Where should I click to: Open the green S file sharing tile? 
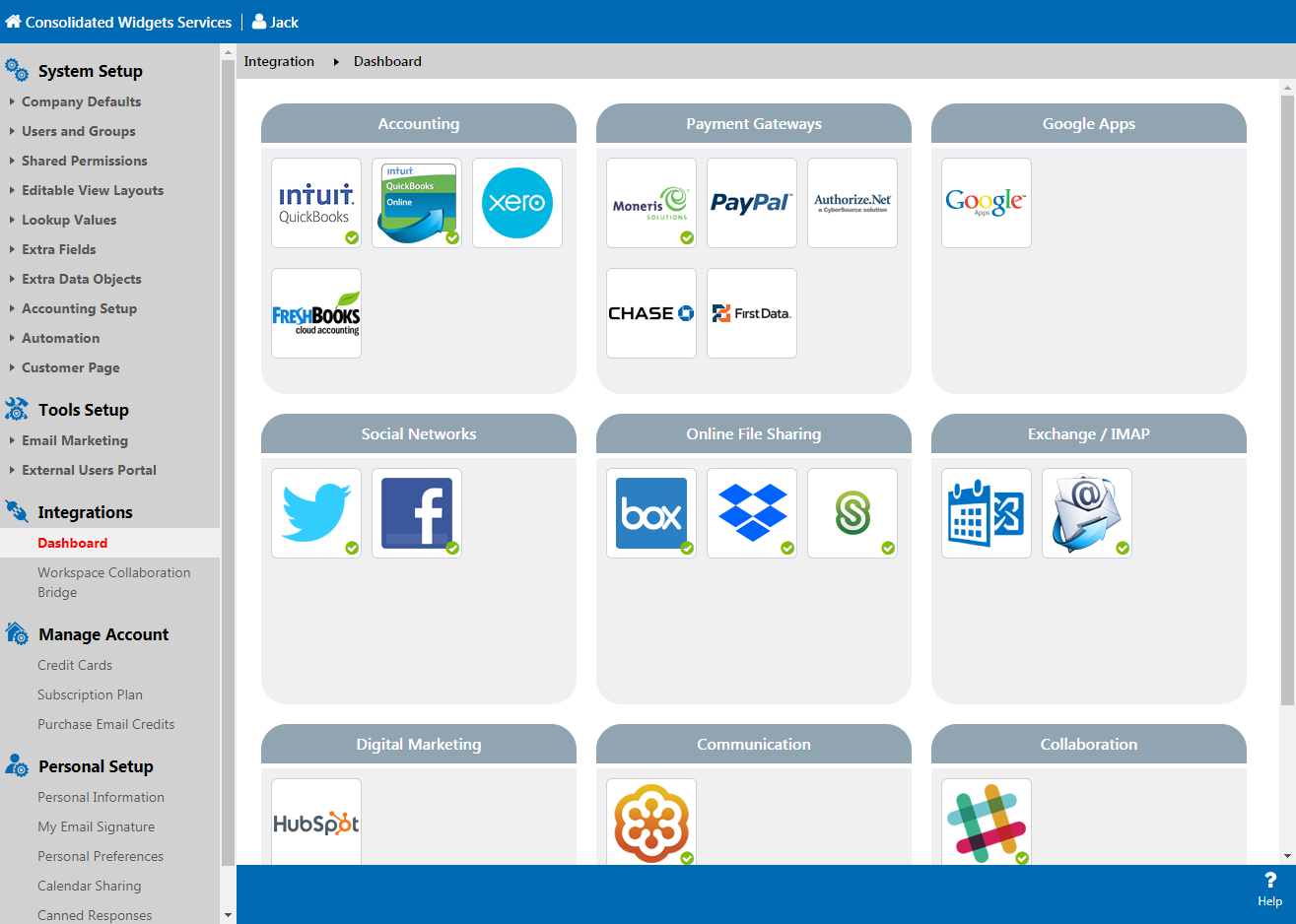(853, 513)
